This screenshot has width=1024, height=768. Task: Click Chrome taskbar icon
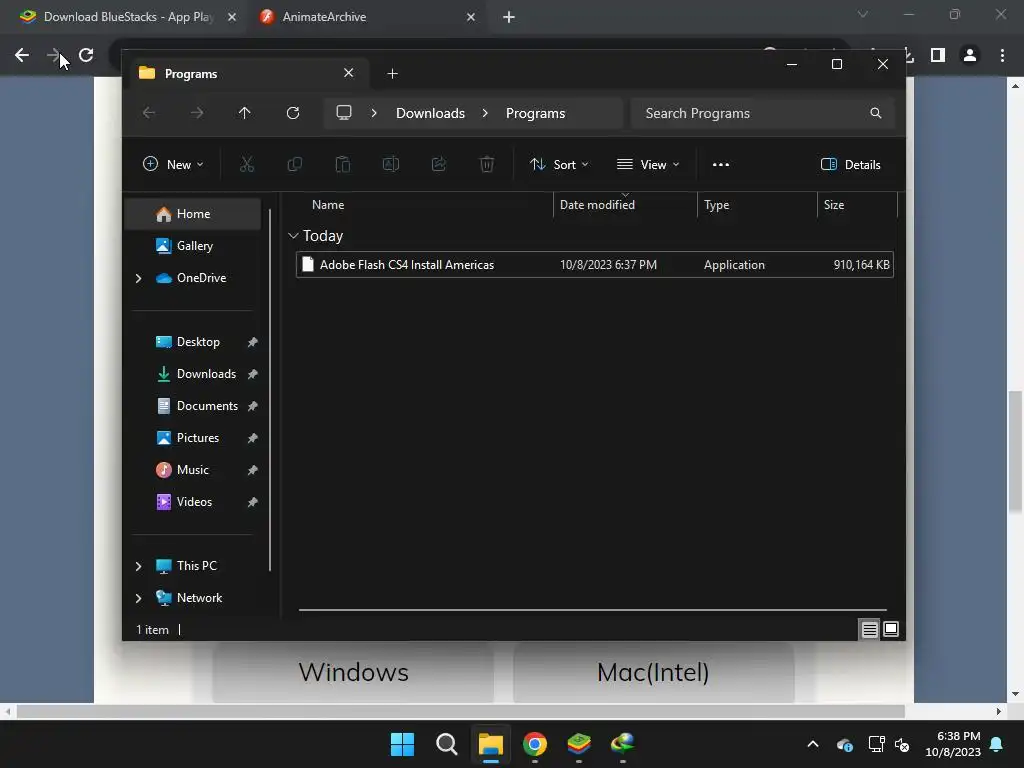coord(535,744)
